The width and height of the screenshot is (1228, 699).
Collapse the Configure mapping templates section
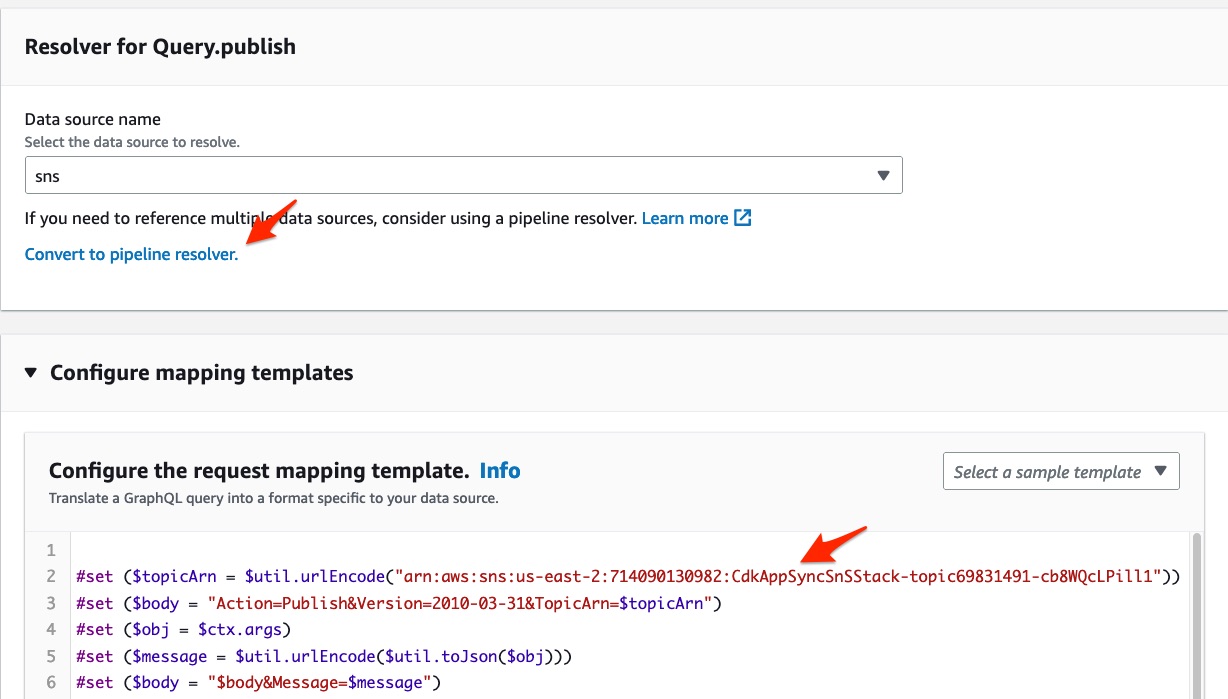[31, 373]
